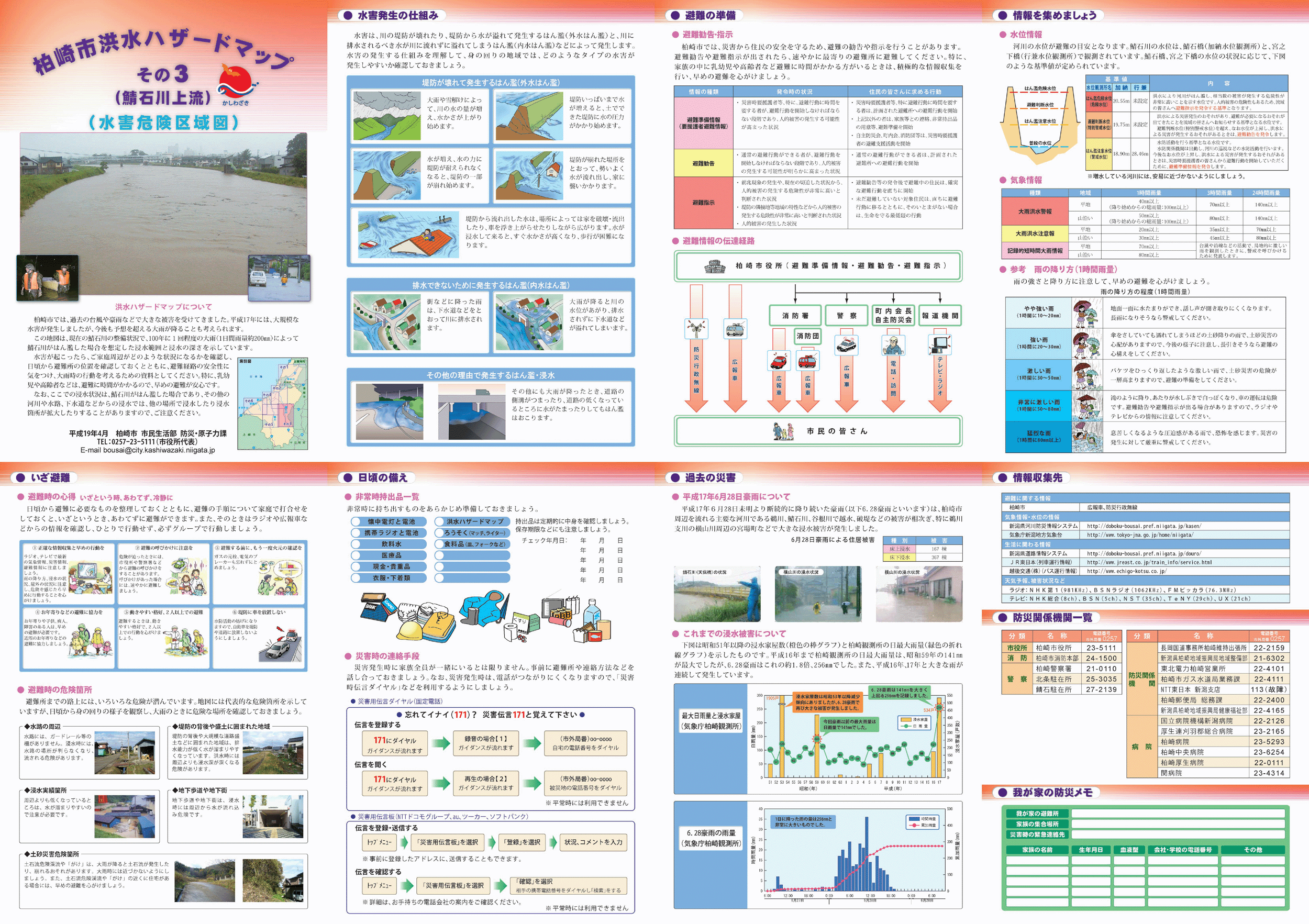Click the 過去の災害 section header
The image size is (1309, 924).
[x=705, y=477]
